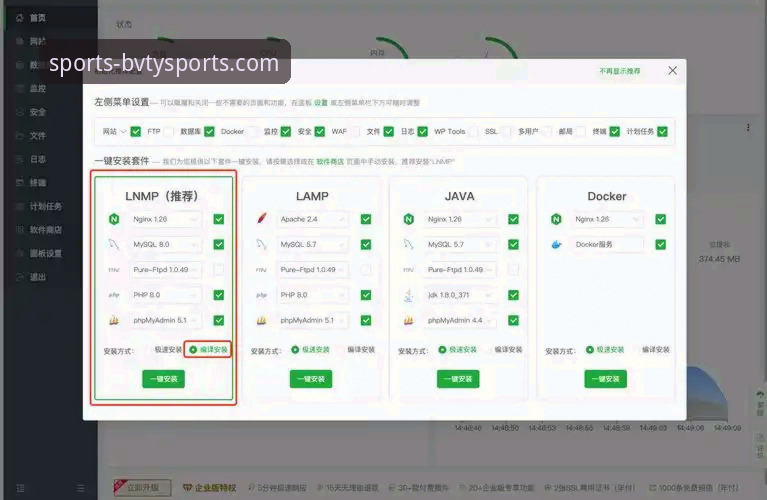
Task: Click the 不再显示推荐 link
Action: (x=620, y=71)
